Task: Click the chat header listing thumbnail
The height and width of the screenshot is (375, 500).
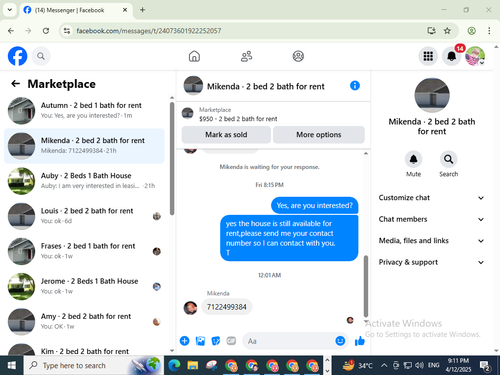Action: 193,85
